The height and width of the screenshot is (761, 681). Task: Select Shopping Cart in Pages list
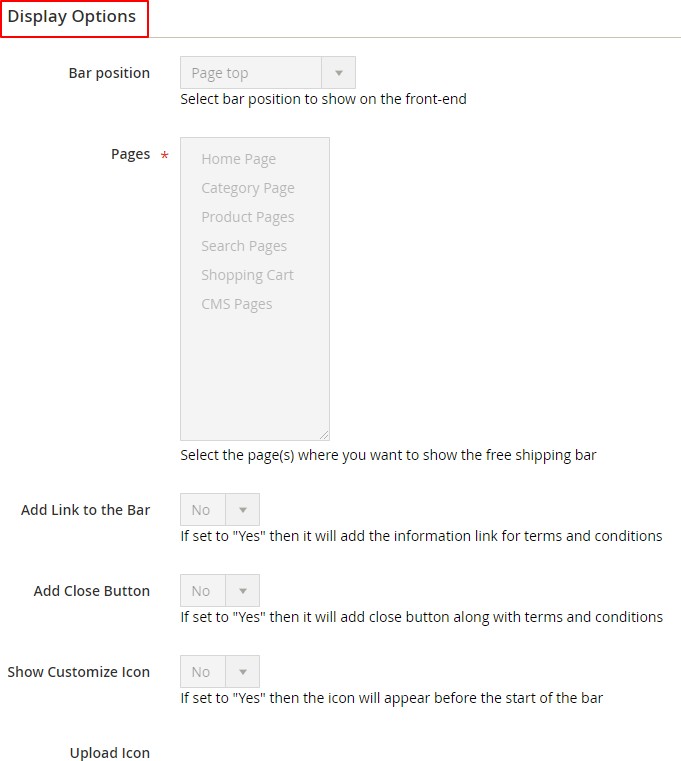(247, 275)
